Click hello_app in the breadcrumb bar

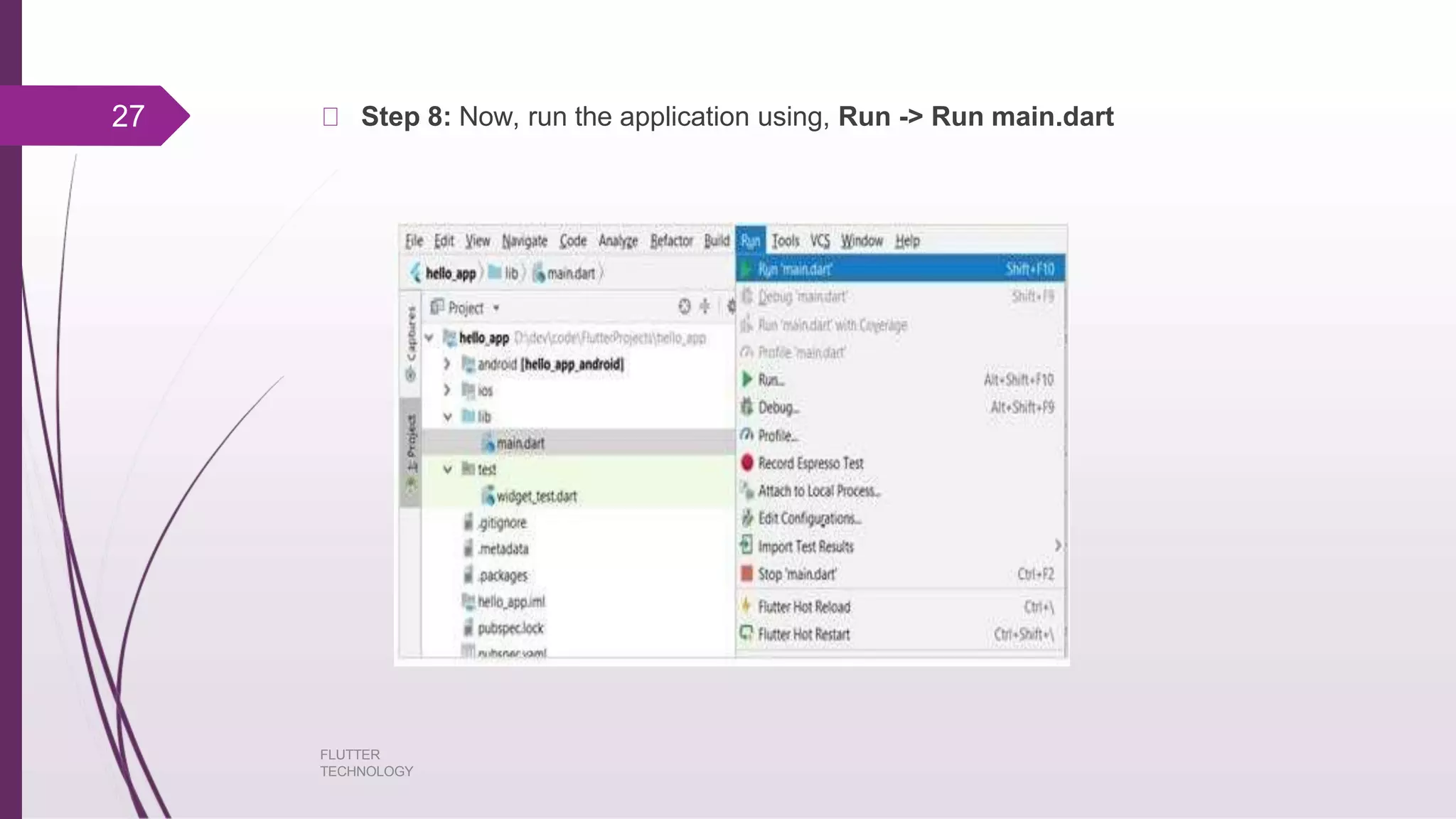450,273
